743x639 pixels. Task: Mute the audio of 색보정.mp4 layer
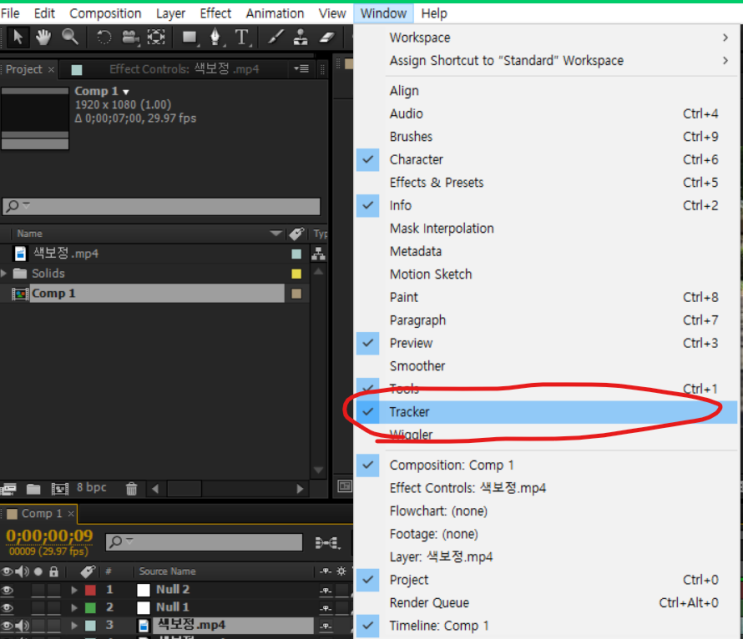tap(22, 625)
